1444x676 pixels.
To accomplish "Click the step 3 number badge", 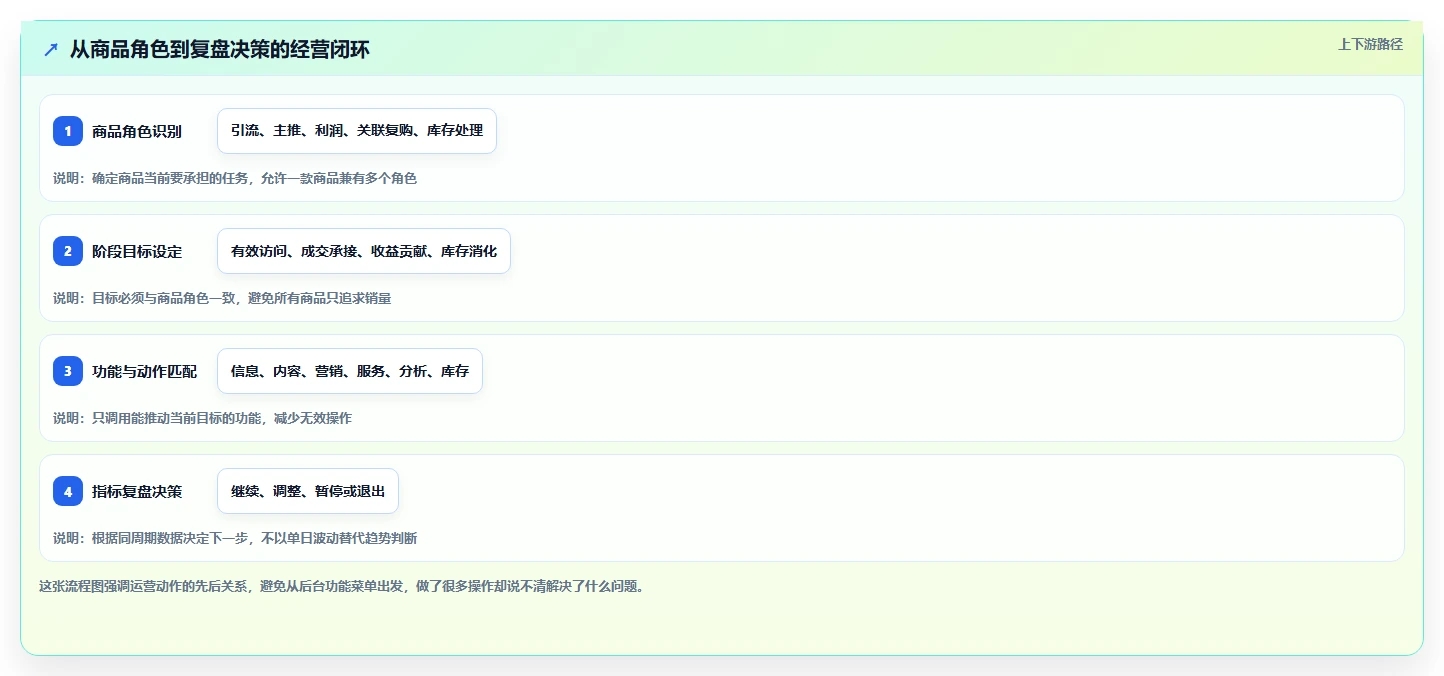I will point(68,371).
